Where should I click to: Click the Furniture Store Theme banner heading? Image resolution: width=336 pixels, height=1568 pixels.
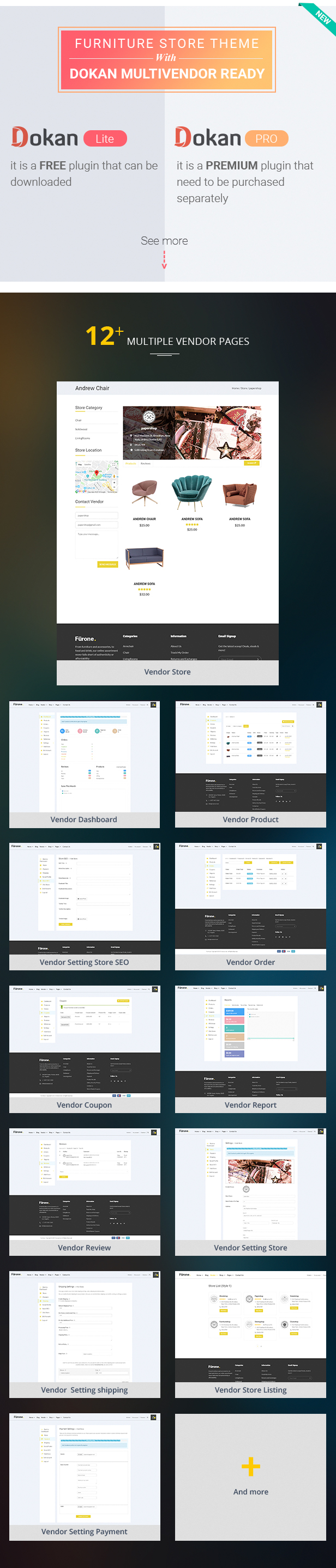click(x=167, y=59)
